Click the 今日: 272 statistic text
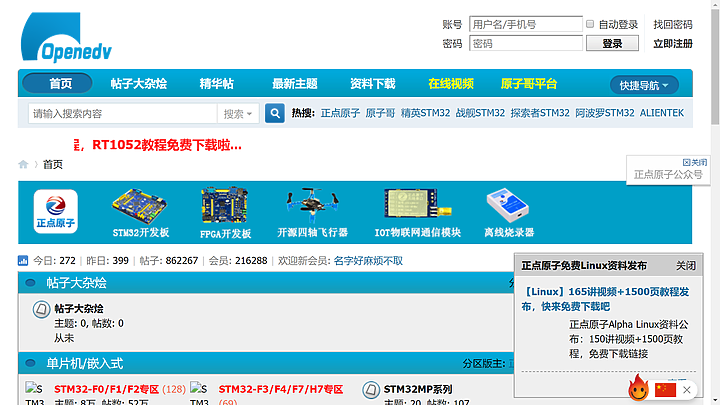 [54, 261]
